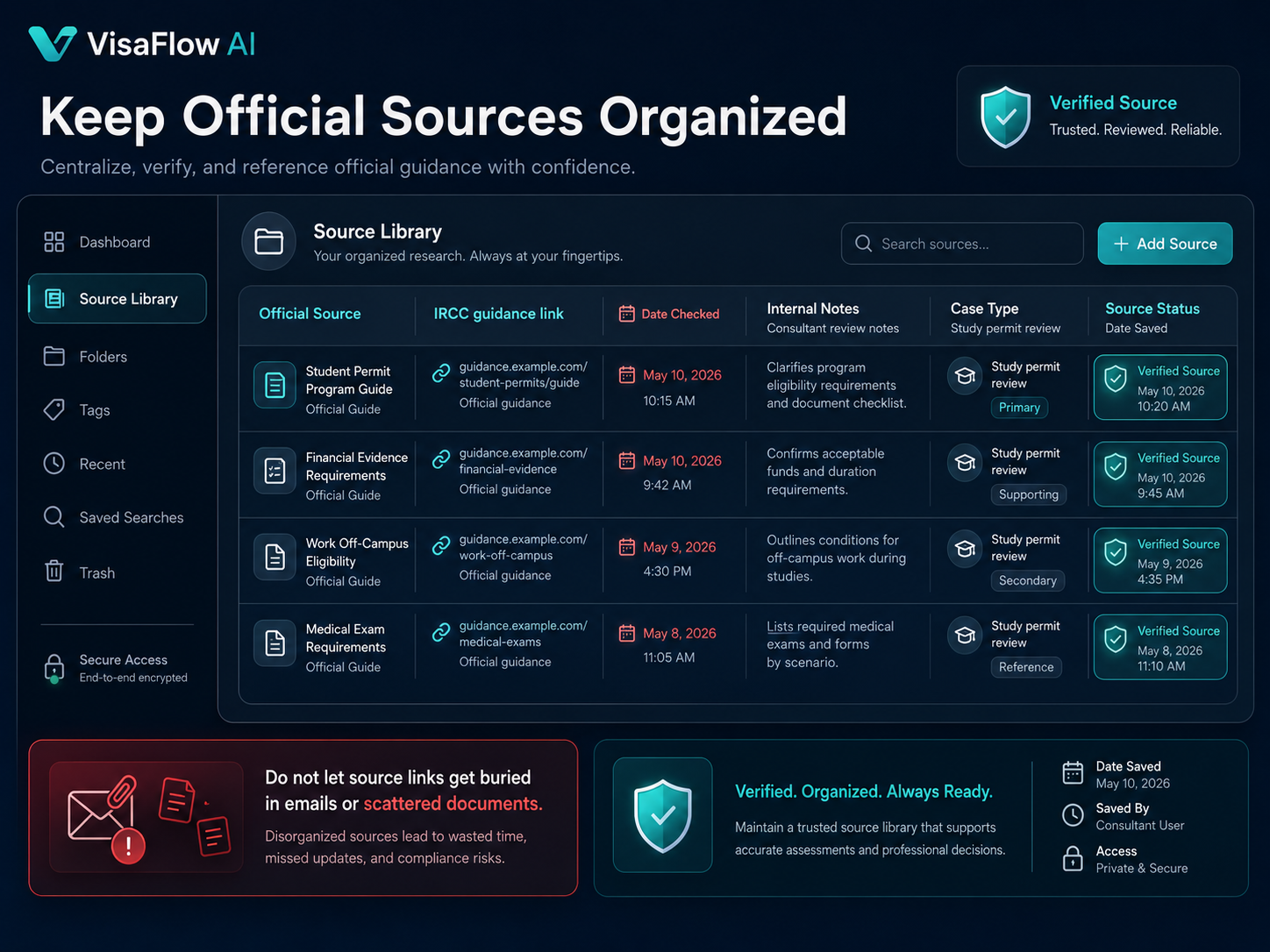1270x952 pixels.
Task: Open Trash in the sidebar
Action: [118, 572]
